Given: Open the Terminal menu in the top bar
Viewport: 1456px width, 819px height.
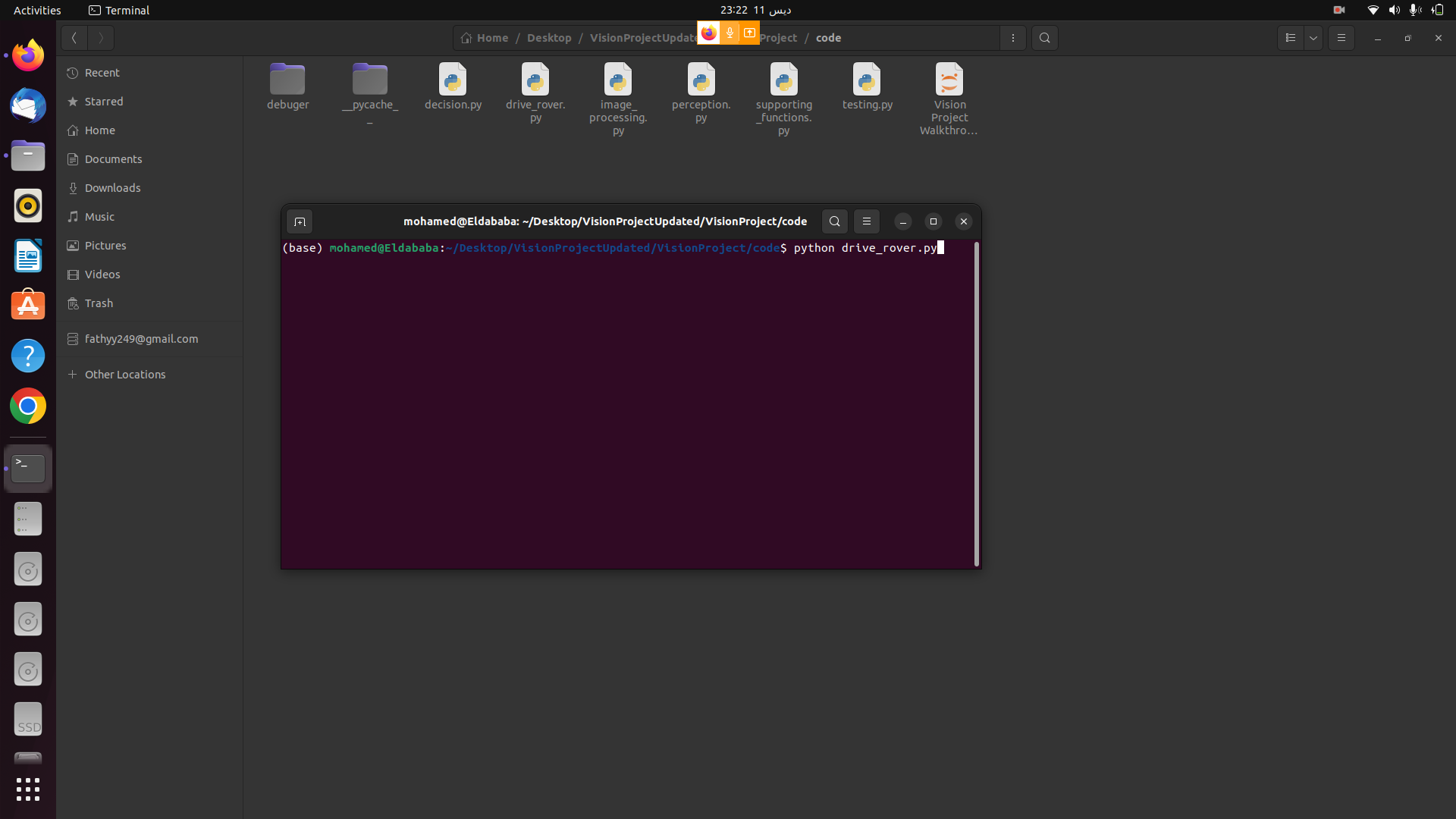Looking at the screenshot, I should point(118,10).
